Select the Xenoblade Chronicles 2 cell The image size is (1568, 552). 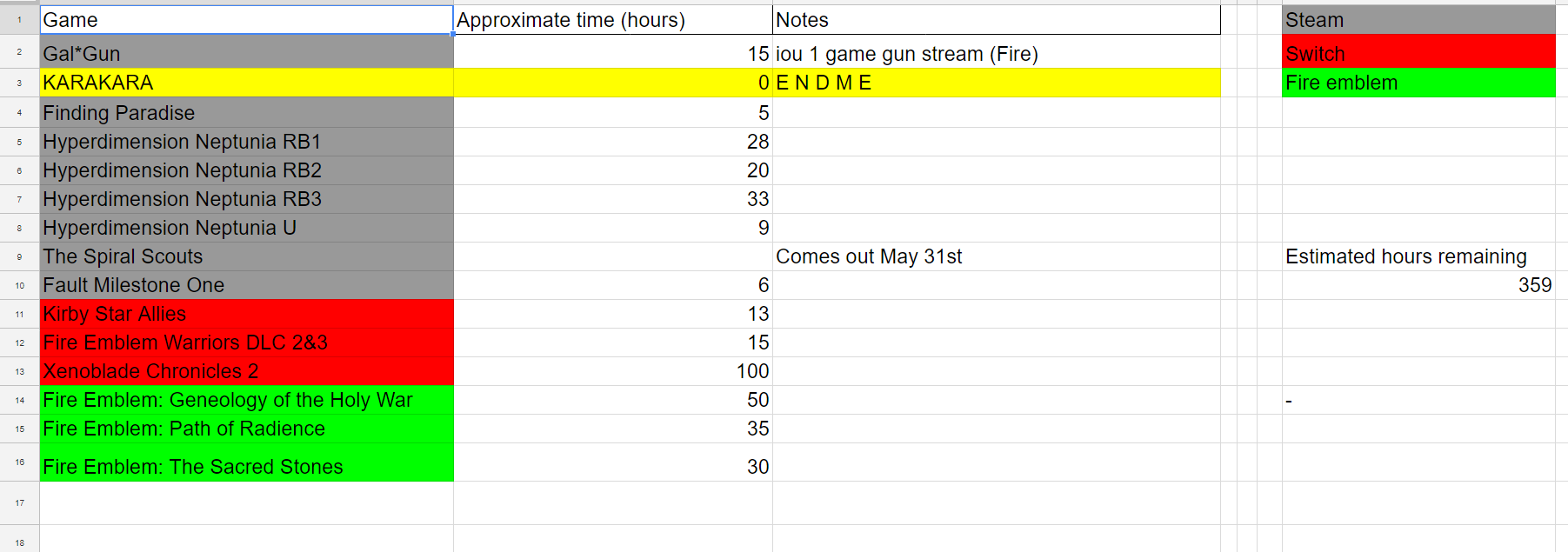246,371
